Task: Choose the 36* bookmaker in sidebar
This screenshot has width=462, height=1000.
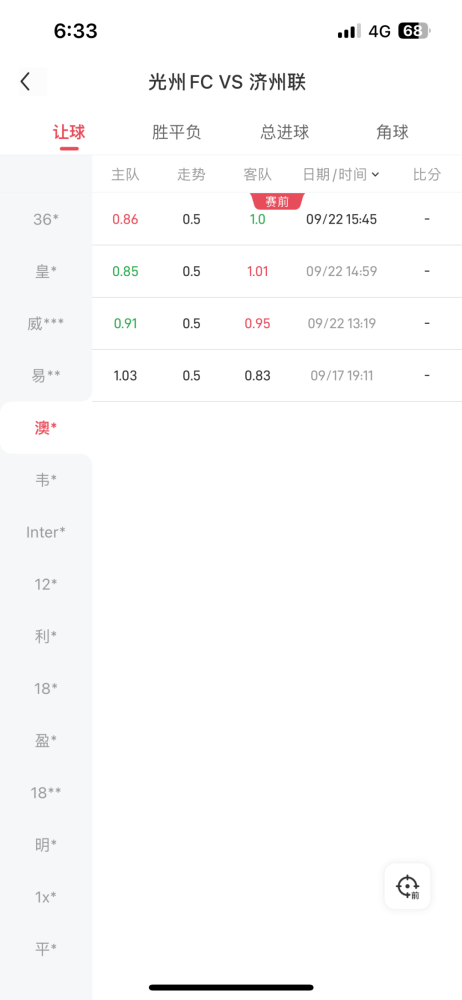Action: click(46, 219)
